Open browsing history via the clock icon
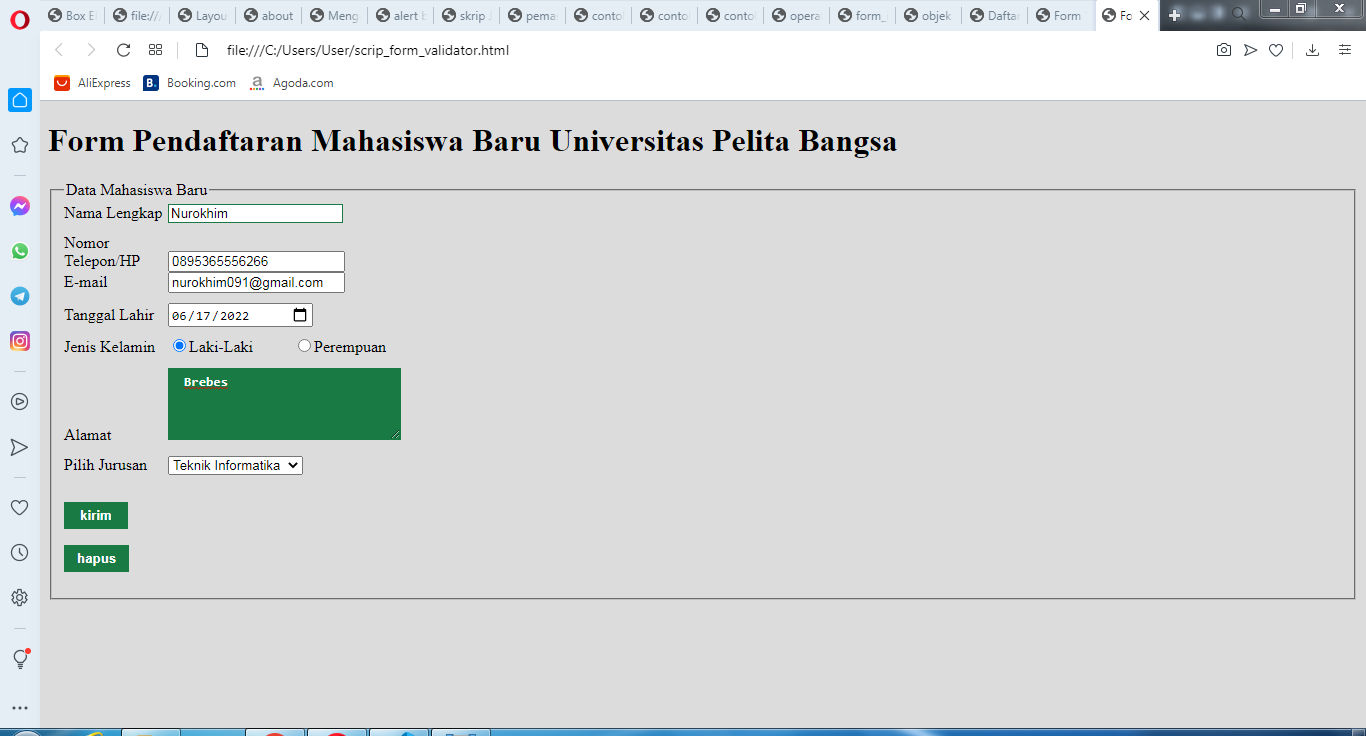 click(x=19, y=552)
